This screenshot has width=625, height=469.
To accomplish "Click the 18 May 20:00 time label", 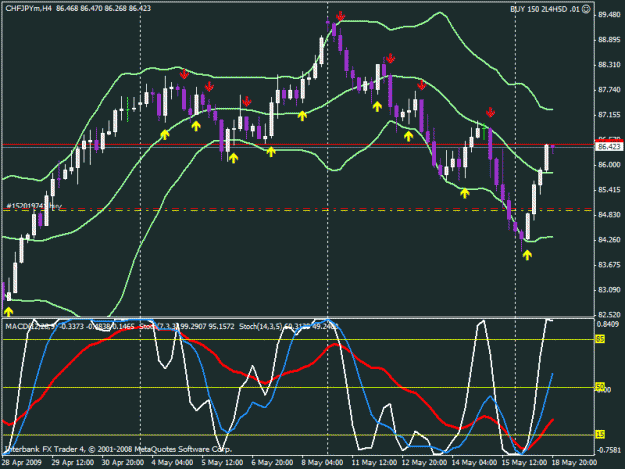I will pyautogui.click(x=574, y=463).
